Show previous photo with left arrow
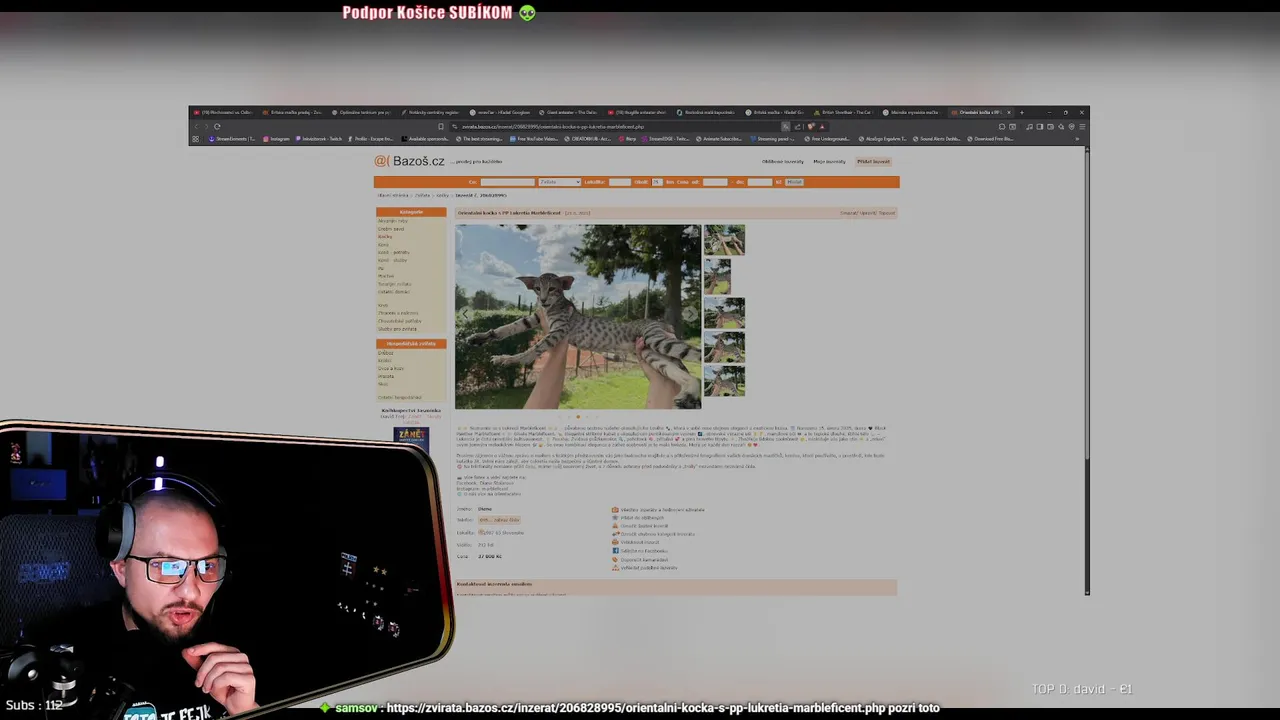Viewport: 1280px width, 720px height. (465, 314)
